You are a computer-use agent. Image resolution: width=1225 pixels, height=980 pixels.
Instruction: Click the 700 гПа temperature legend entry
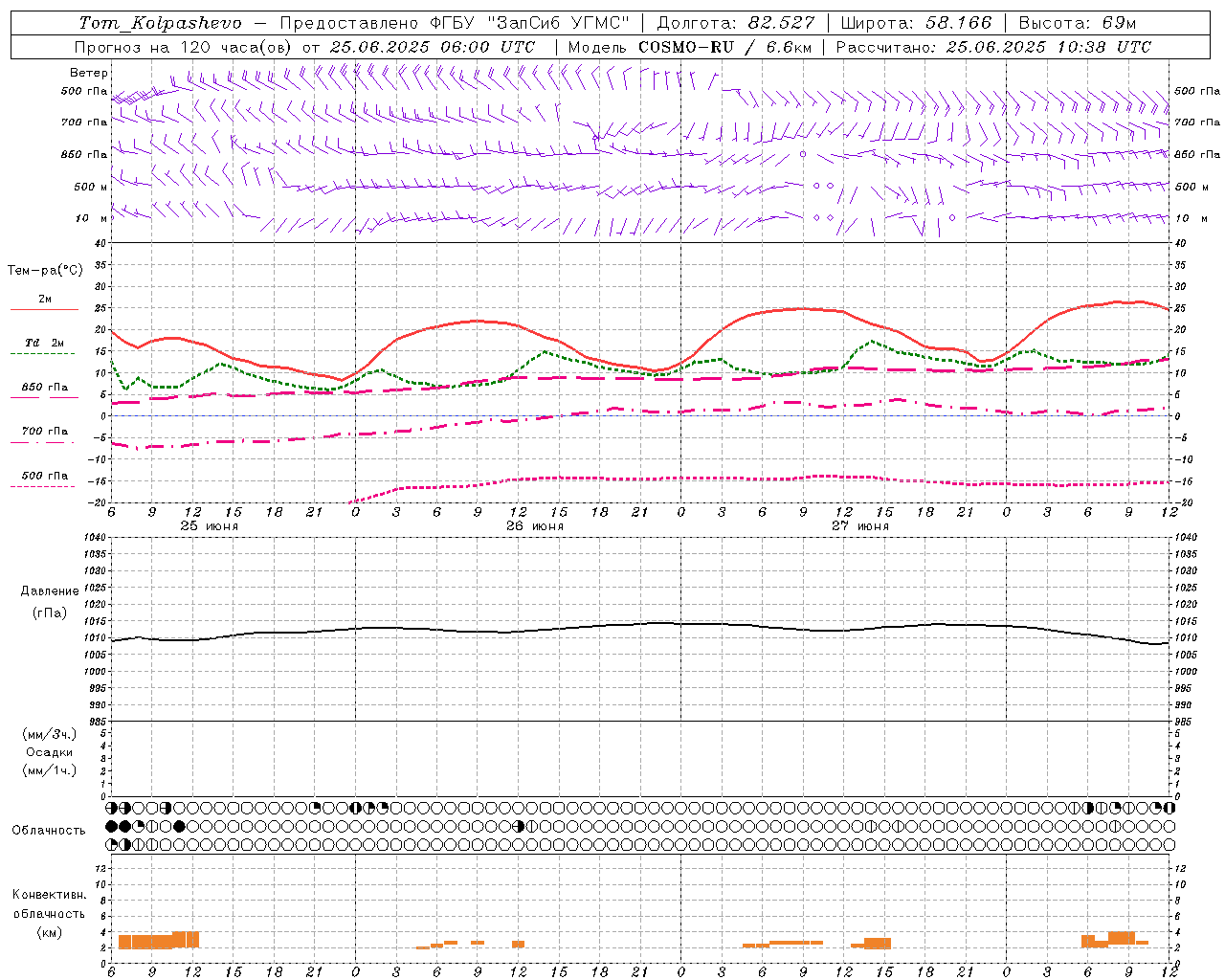click(x=45, y=431)
